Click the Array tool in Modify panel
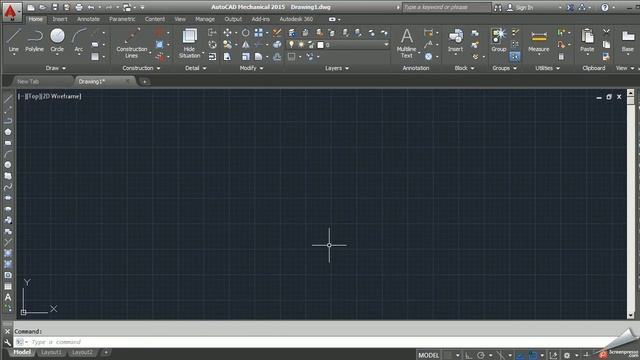The height and width of the screenshot is (360, 640). click(x=259, y=33)
